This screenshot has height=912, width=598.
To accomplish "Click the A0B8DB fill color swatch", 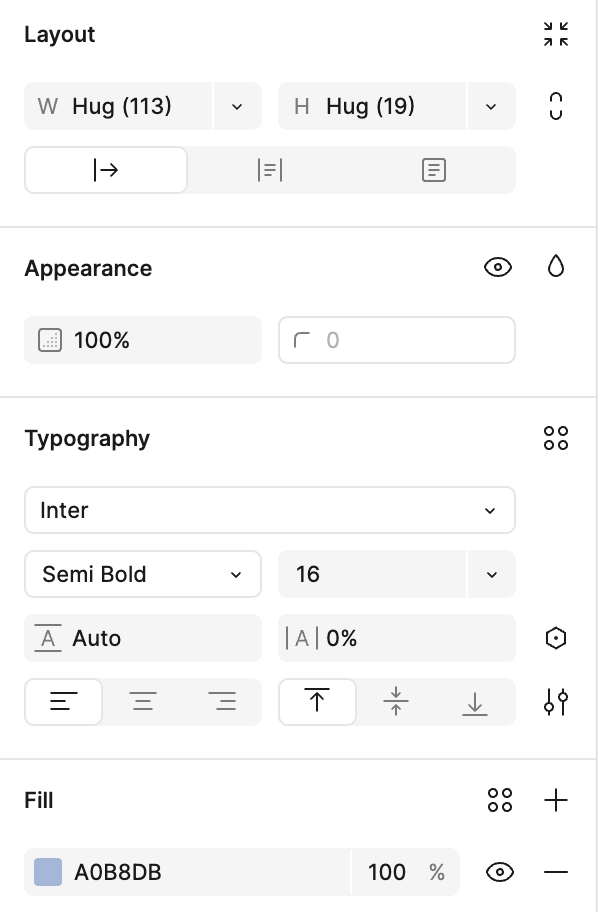I will 48,872.
